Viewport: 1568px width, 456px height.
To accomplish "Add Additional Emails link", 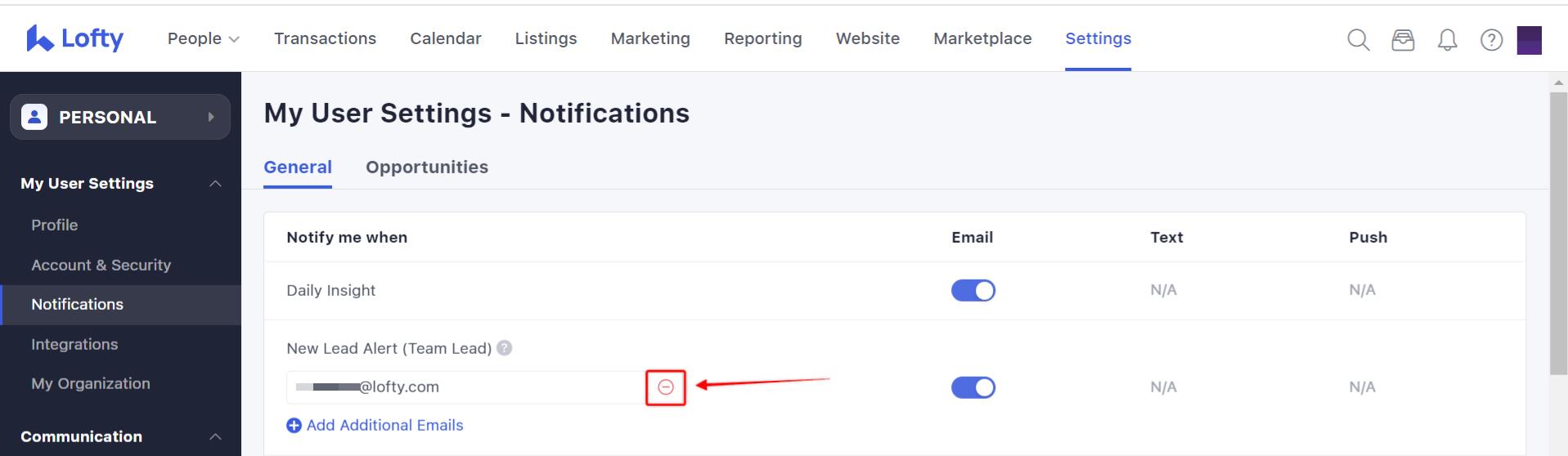I will pyautogui.click(x=375, y=425).
